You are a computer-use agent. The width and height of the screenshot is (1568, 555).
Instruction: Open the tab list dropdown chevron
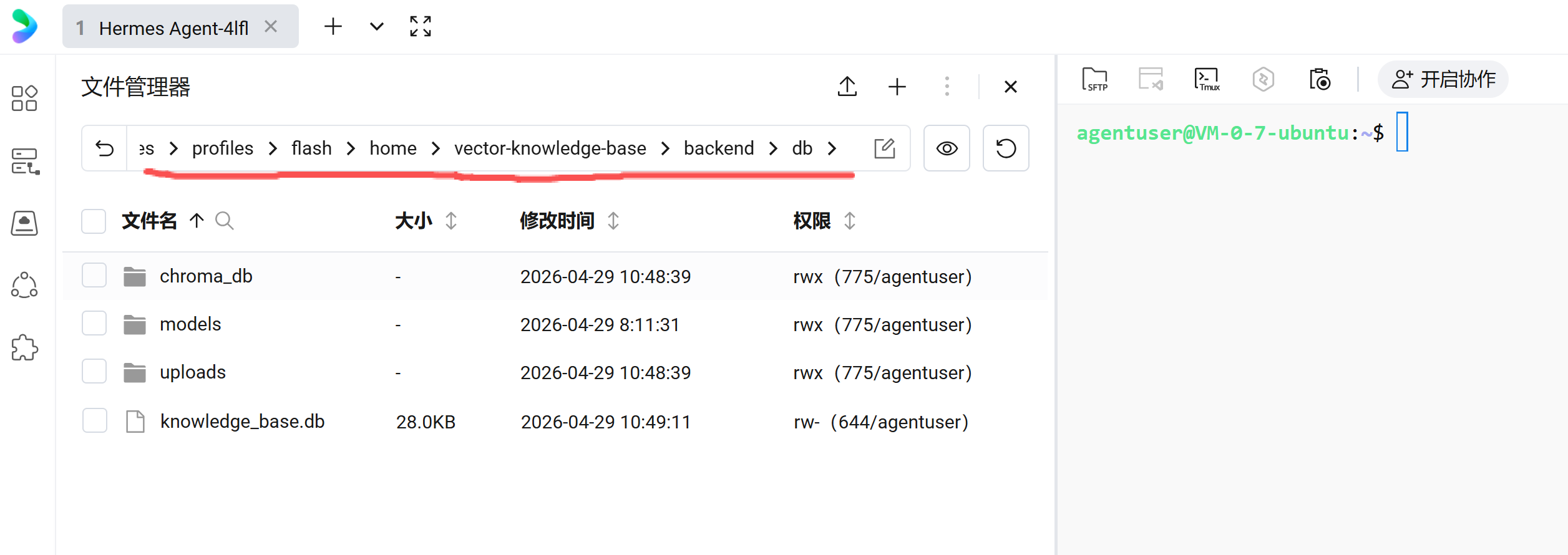tap(376, 27)
